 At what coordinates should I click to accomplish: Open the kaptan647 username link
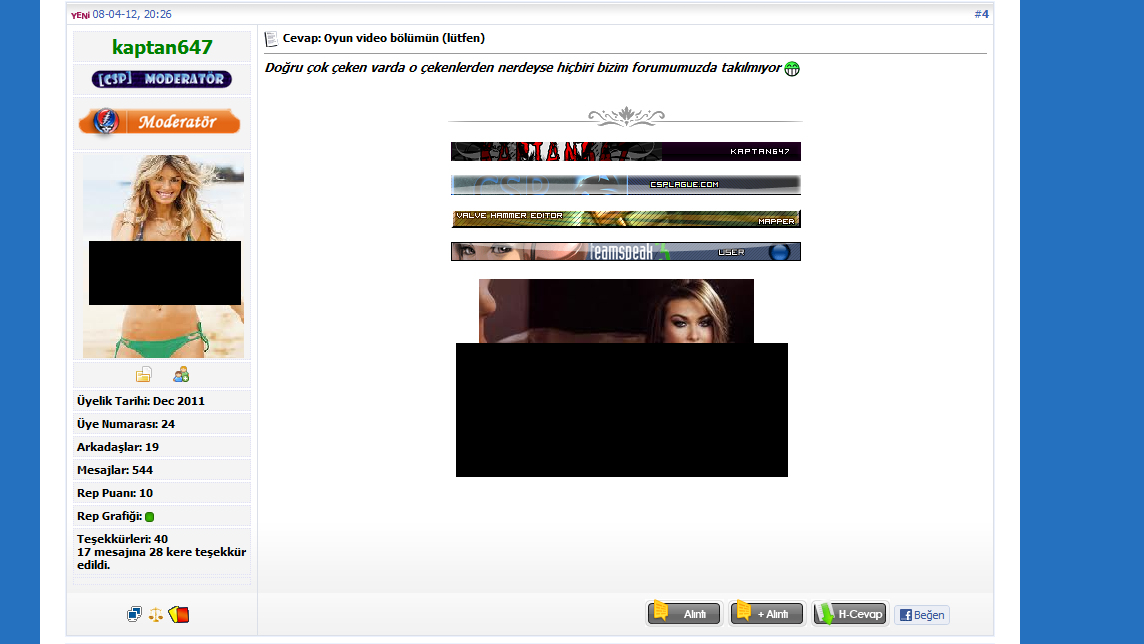pos(162,47)
